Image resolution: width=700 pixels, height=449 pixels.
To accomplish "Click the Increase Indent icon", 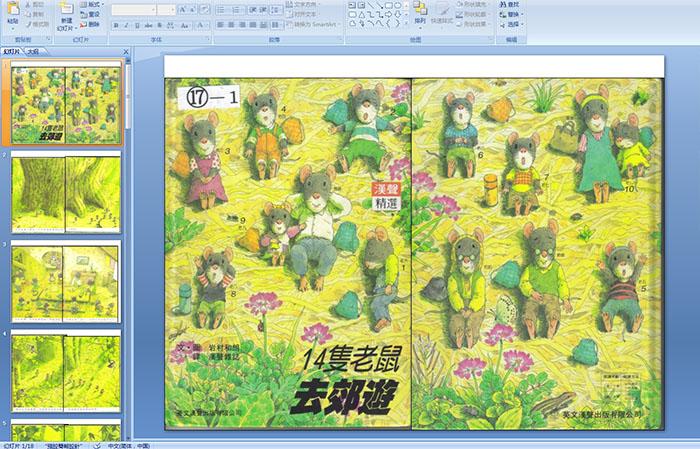I will (x=263, y=10).
